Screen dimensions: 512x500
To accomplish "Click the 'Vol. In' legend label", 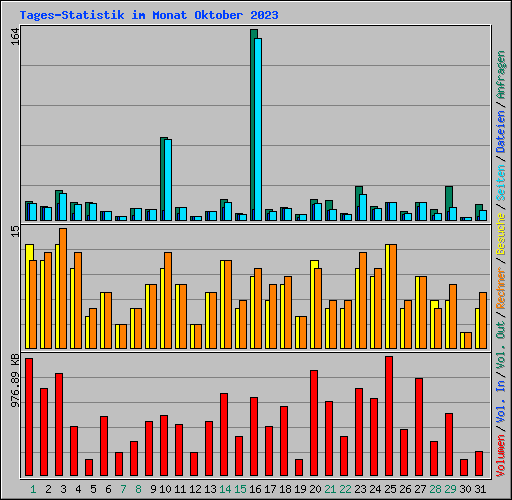I will point(501,402).
